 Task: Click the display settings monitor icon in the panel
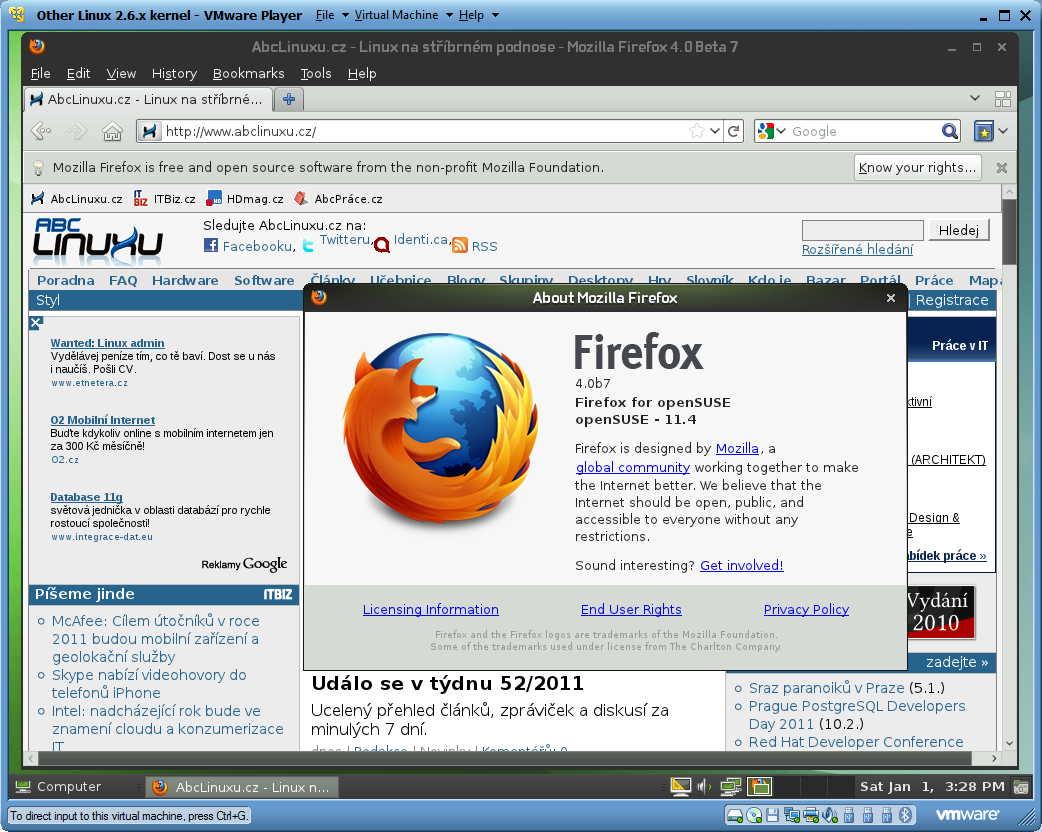(x=680, y=787)
